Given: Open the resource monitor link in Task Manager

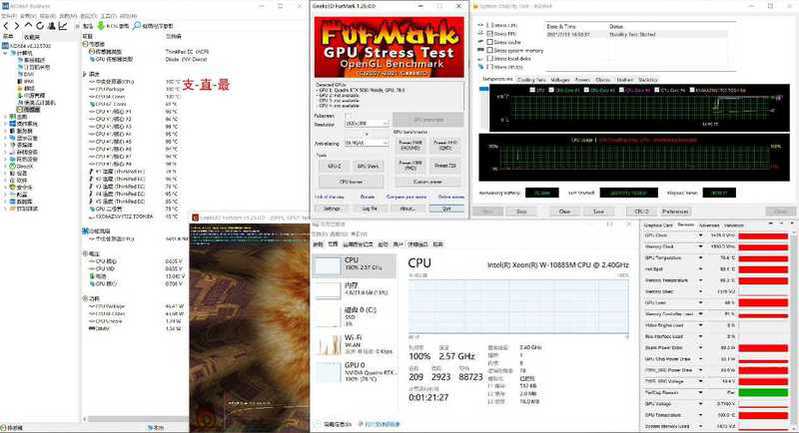Looking at the screenshot, I should 379,424.
